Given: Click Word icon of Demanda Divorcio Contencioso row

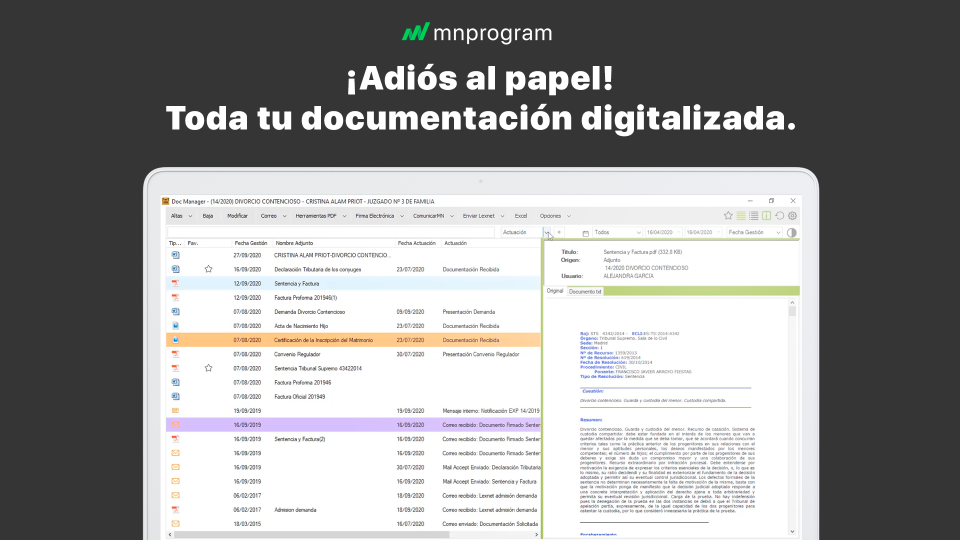Looking at the screenshot, I should pos(175,312).
